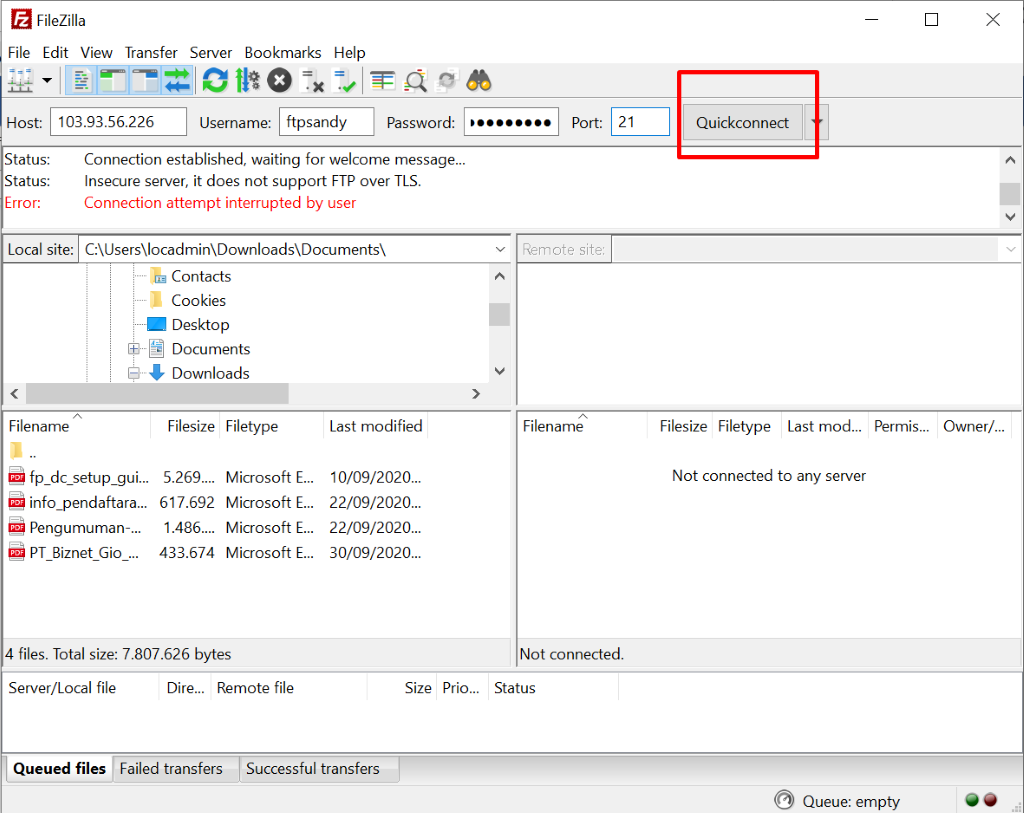Screen dimensions: 1024x813
Task: Switch to Queued files tab
Action: [59, 769]
